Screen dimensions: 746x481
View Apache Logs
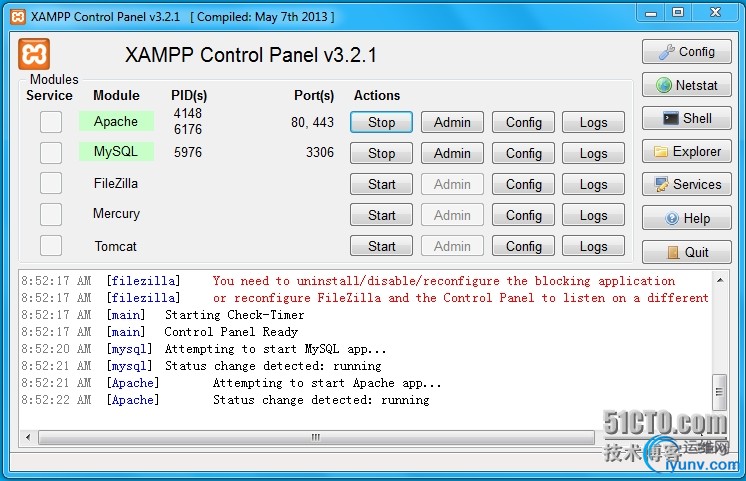[593, 122]
